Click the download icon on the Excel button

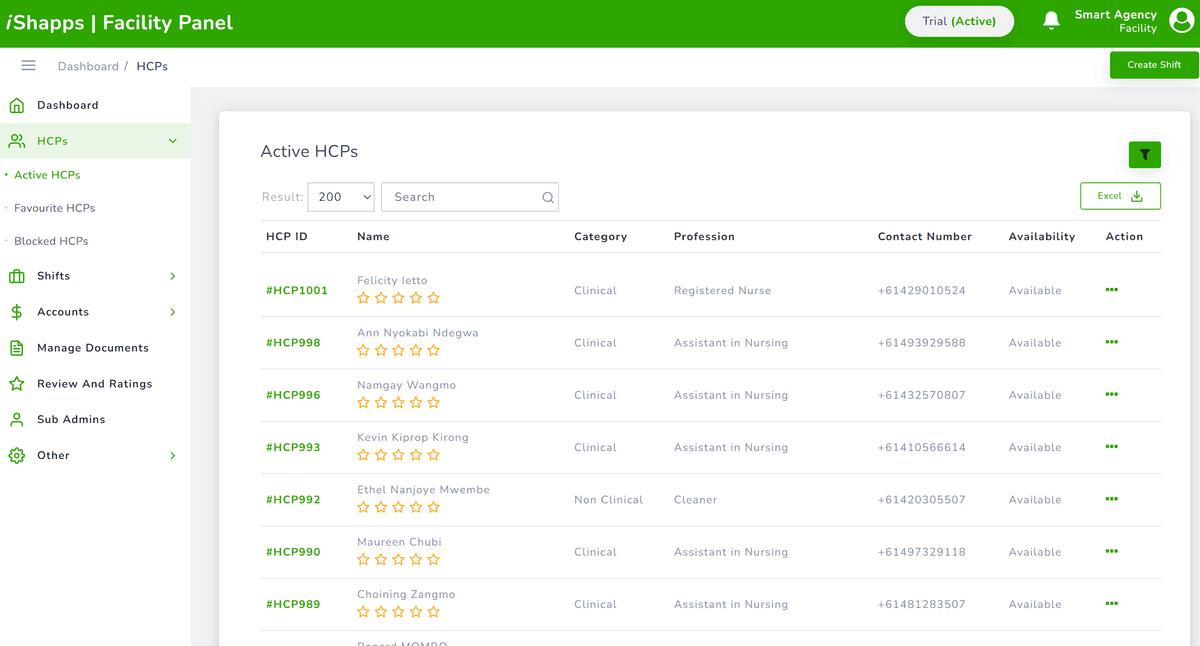[x=1136, y=196]
